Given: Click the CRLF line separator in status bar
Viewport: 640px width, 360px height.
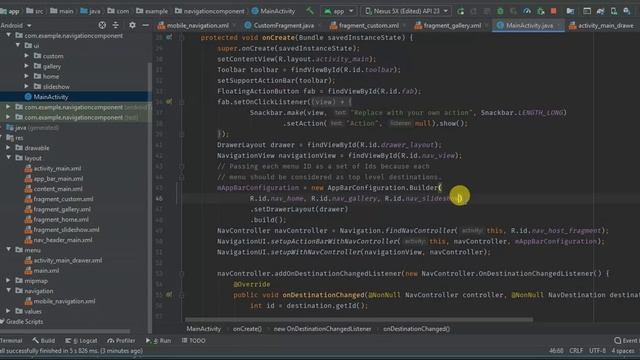Looking at the screenshot, I should [576, 351].
